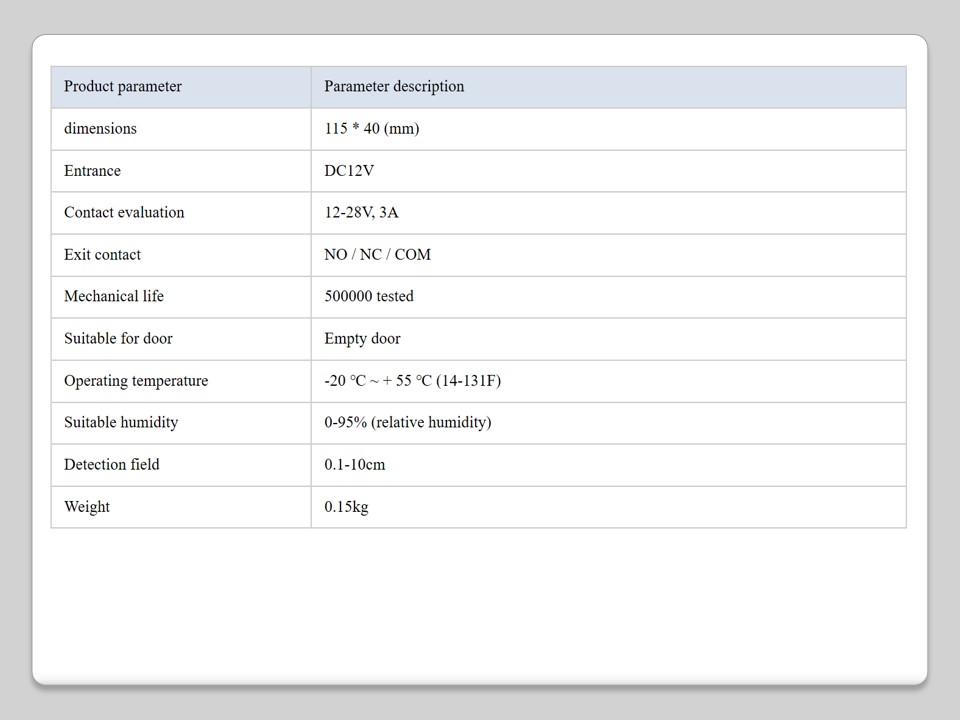Click the 'DC12V' value cell
Image resolution: width=960 pixels, height=720 pixels.
tap(349, 171)
